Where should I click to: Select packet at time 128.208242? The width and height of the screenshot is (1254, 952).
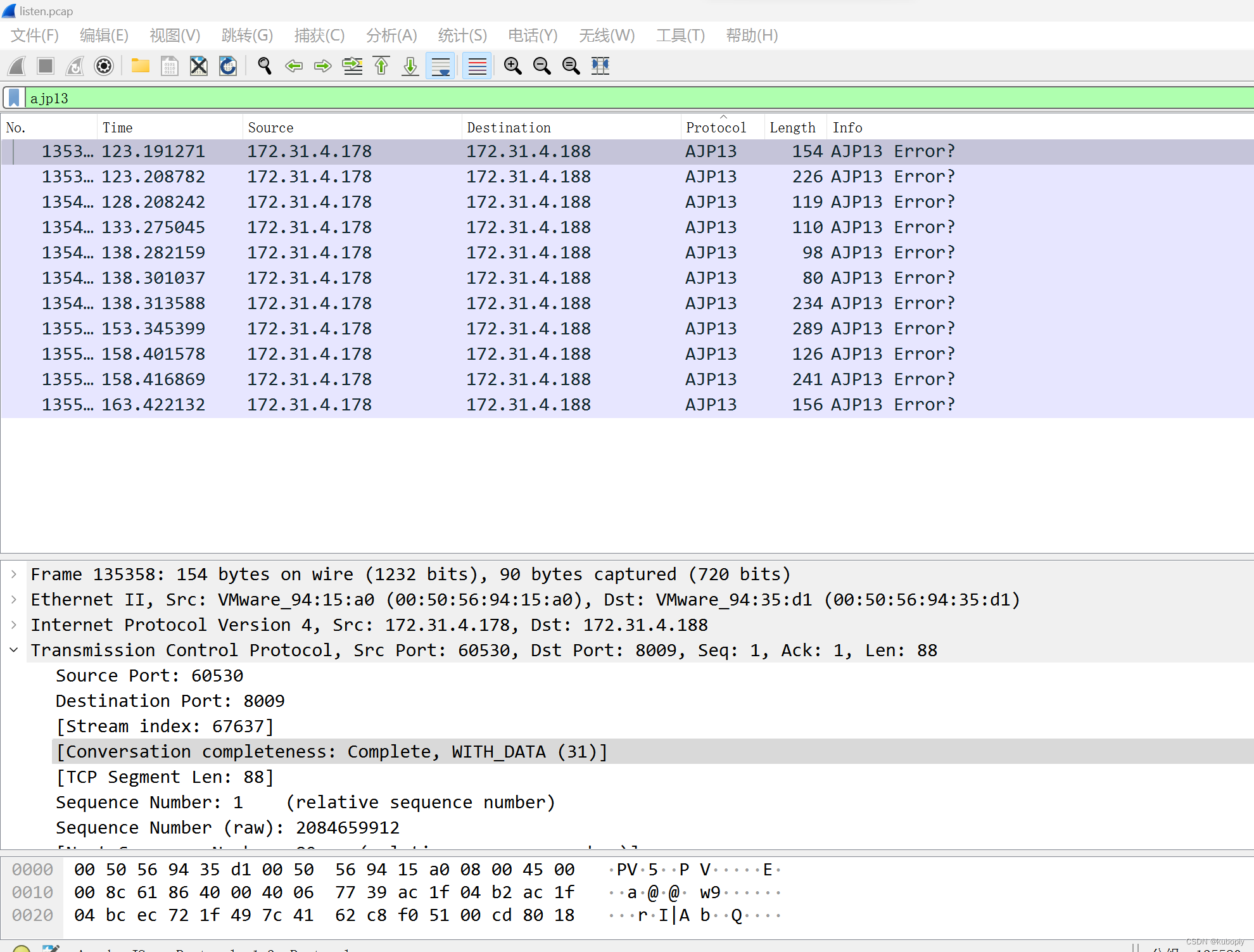click(x=627, y=202)
